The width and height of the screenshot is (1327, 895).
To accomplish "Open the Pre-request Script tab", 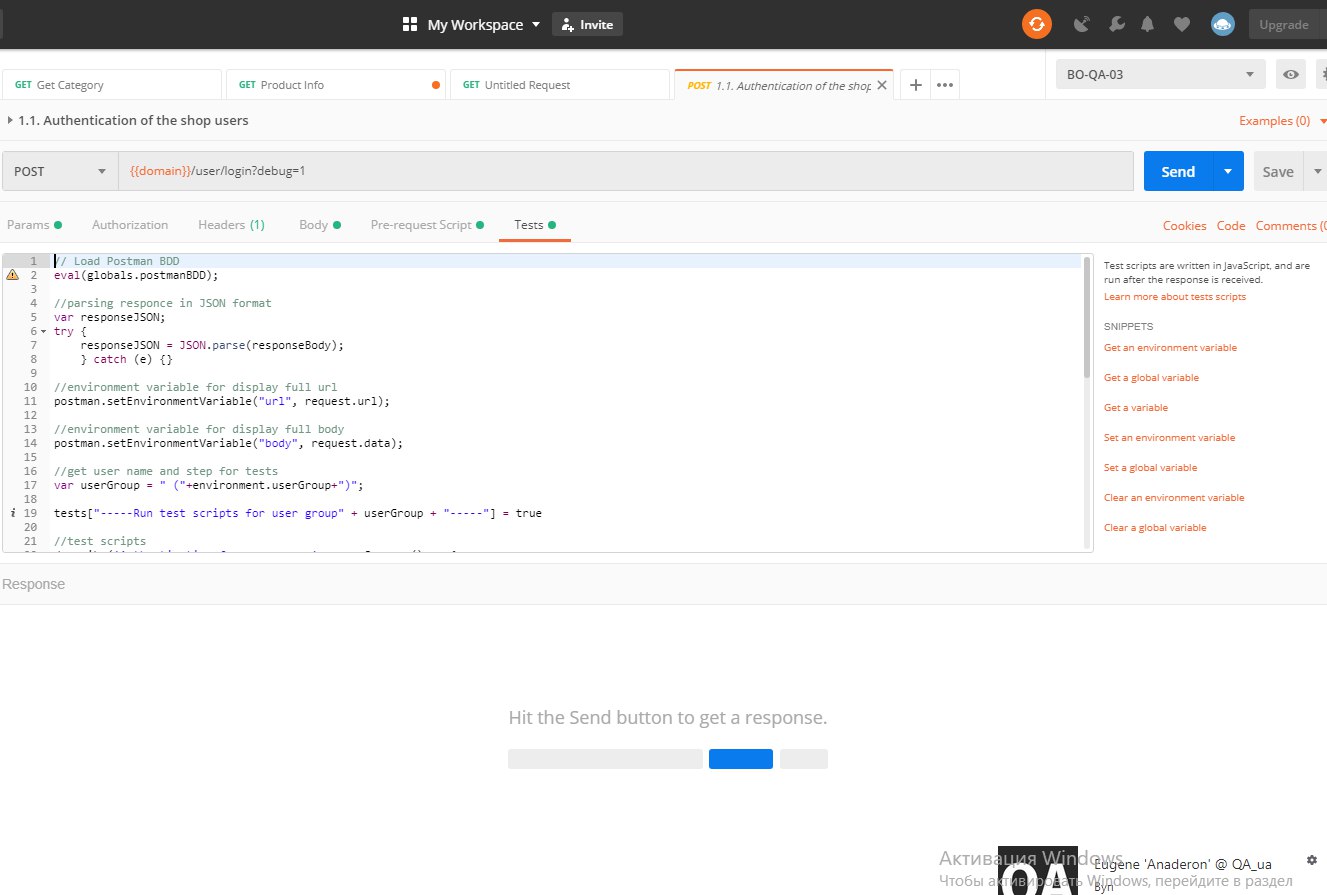I will [427, 225].
